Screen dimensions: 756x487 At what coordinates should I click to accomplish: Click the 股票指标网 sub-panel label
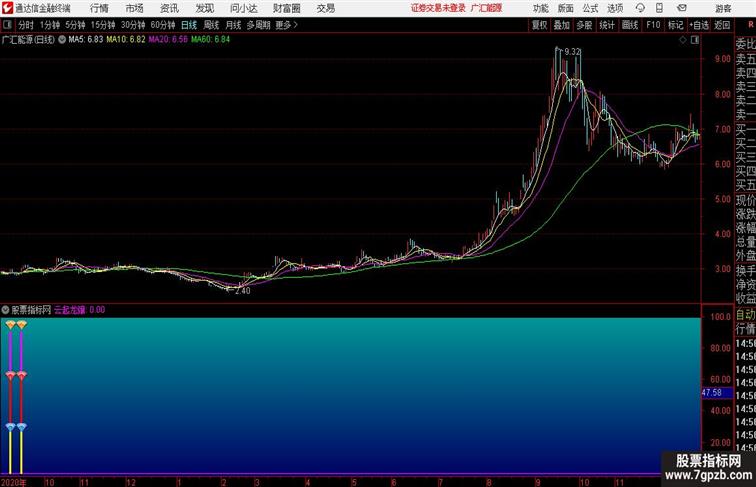31,310
